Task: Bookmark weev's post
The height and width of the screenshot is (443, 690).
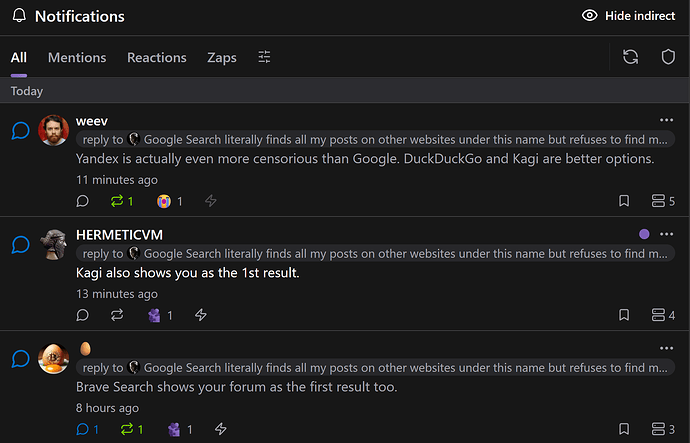Action: 624,201
